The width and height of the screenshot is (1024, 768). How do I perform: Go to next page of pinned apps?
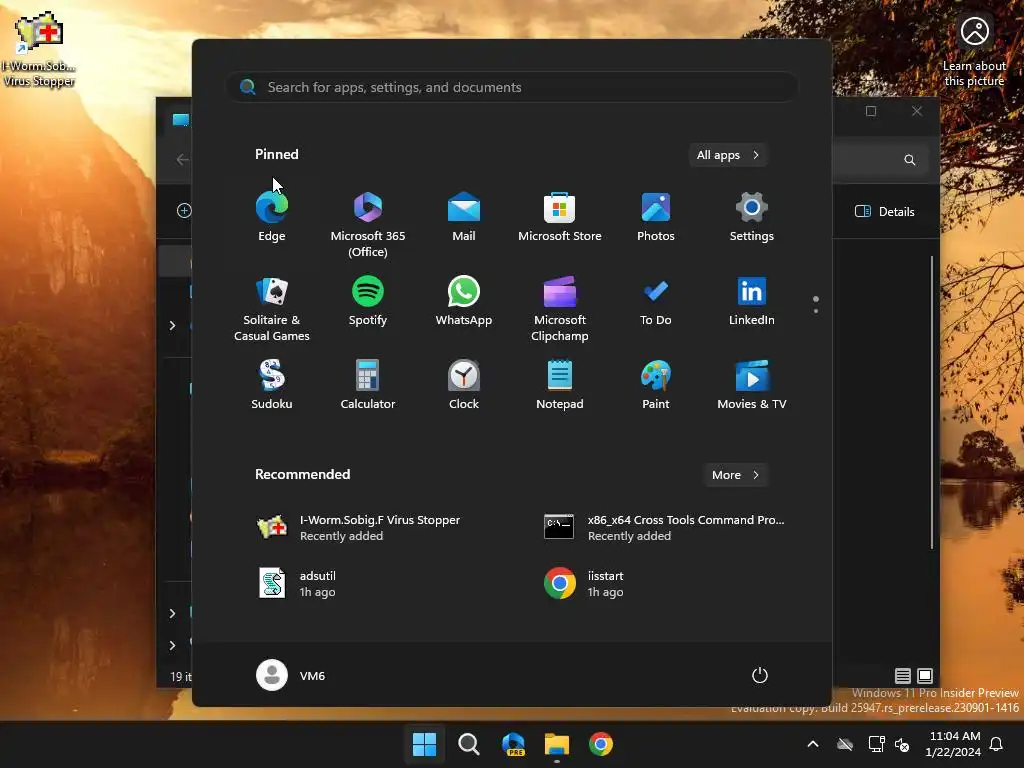tap(816, 311)
